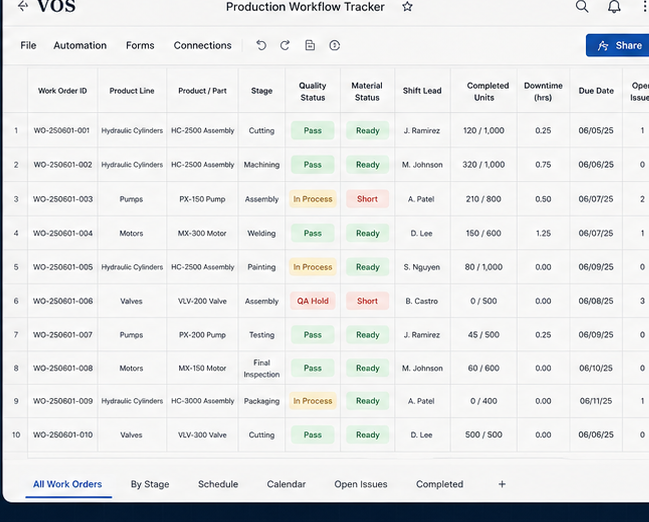Select due date 06/11/25

tap(596, 401)
